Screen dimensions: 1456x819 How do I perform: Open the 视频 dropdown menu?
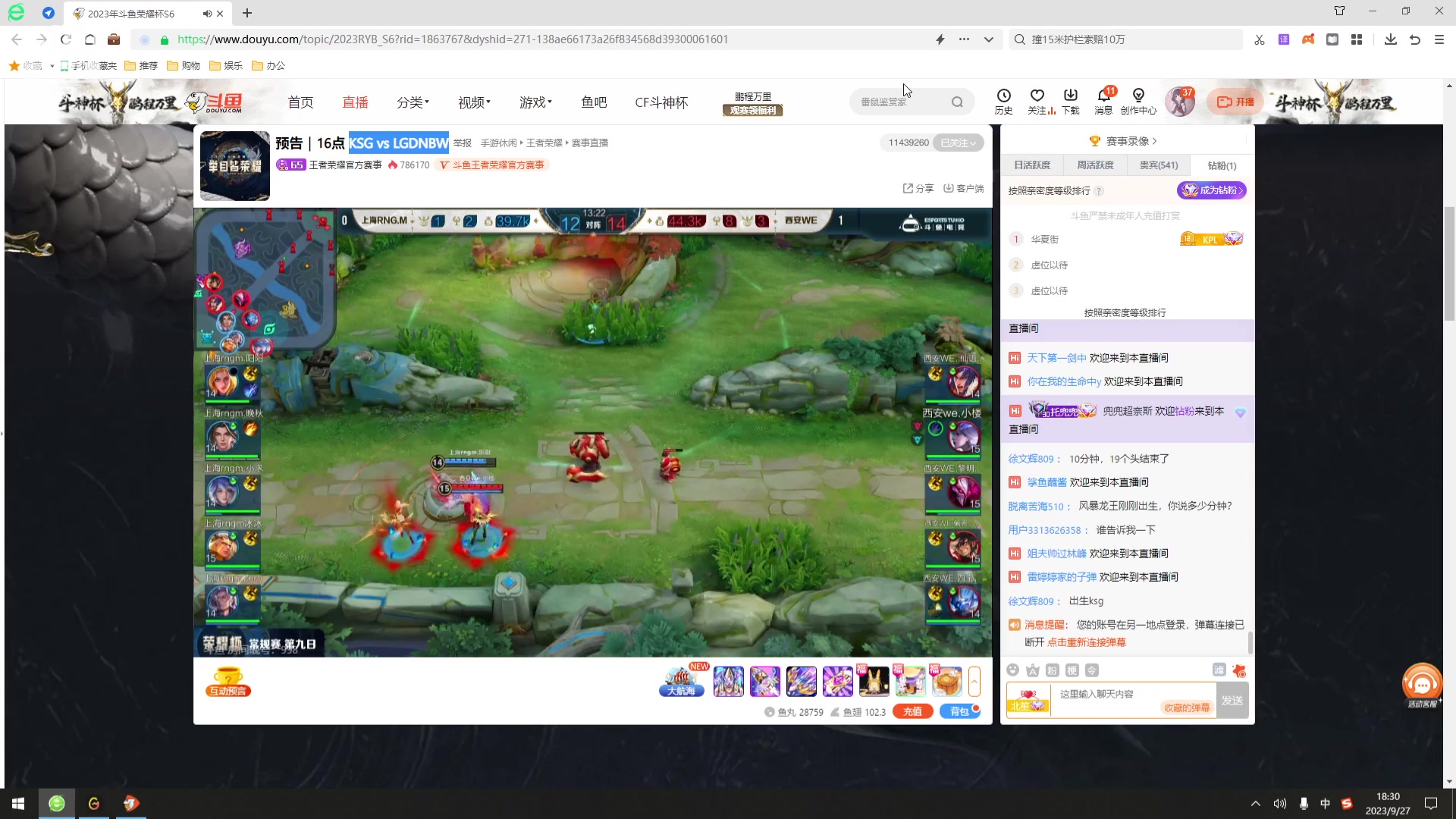(x=474, y=102)
